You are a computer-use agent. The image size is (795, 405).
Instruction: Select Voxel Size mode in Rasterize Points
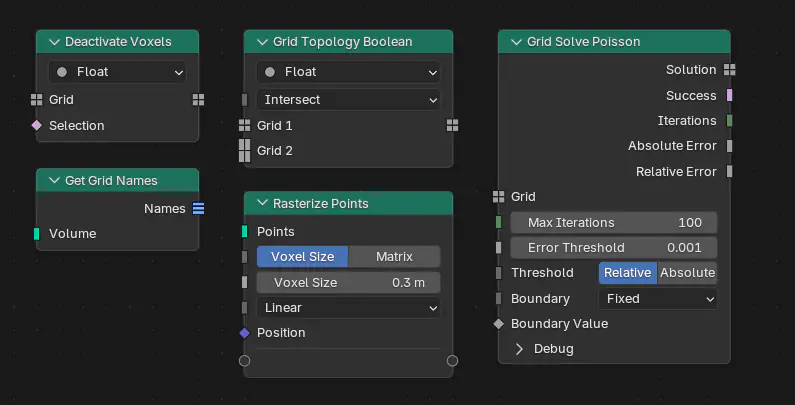pos(303,256)
